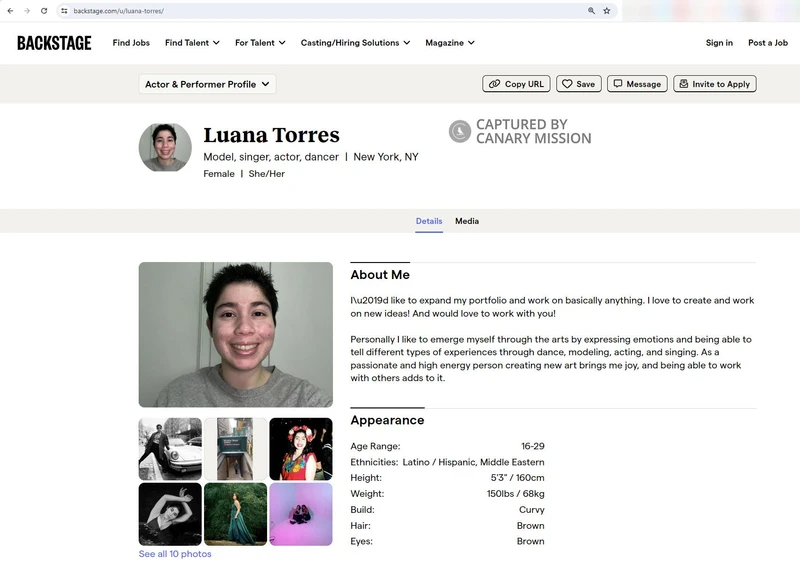This screenshot has height=574, width=800.
Task: Switch to the Details tab
Action: coord(429,221)
